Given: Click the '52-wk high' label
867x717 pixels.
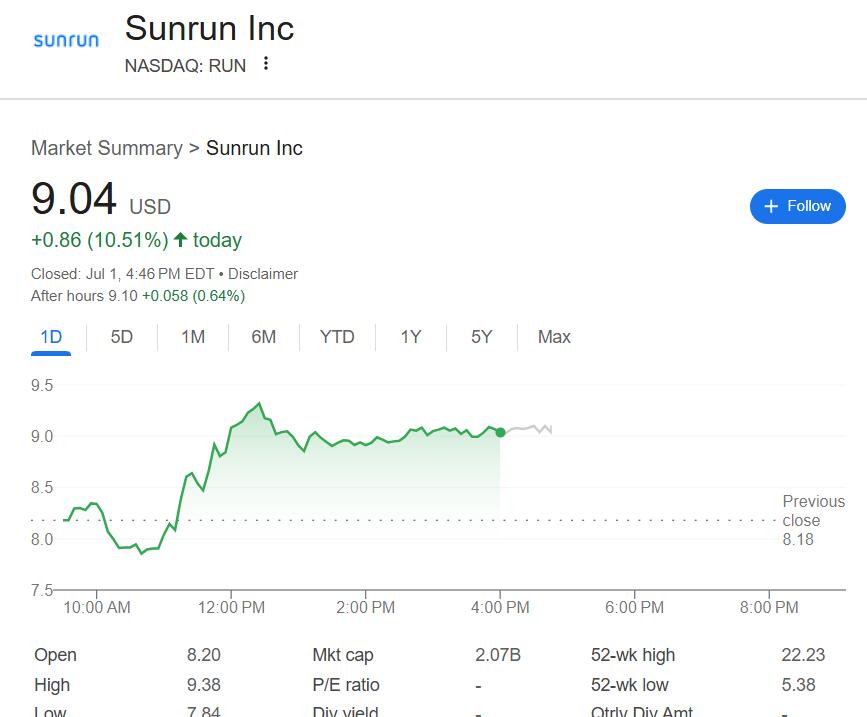Looking at the screenshot, I should point(633,655).
